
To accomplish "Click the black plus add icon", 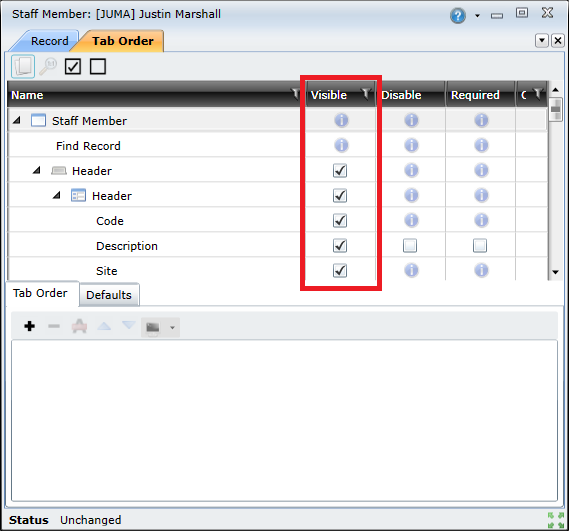I will click(29, 326).
